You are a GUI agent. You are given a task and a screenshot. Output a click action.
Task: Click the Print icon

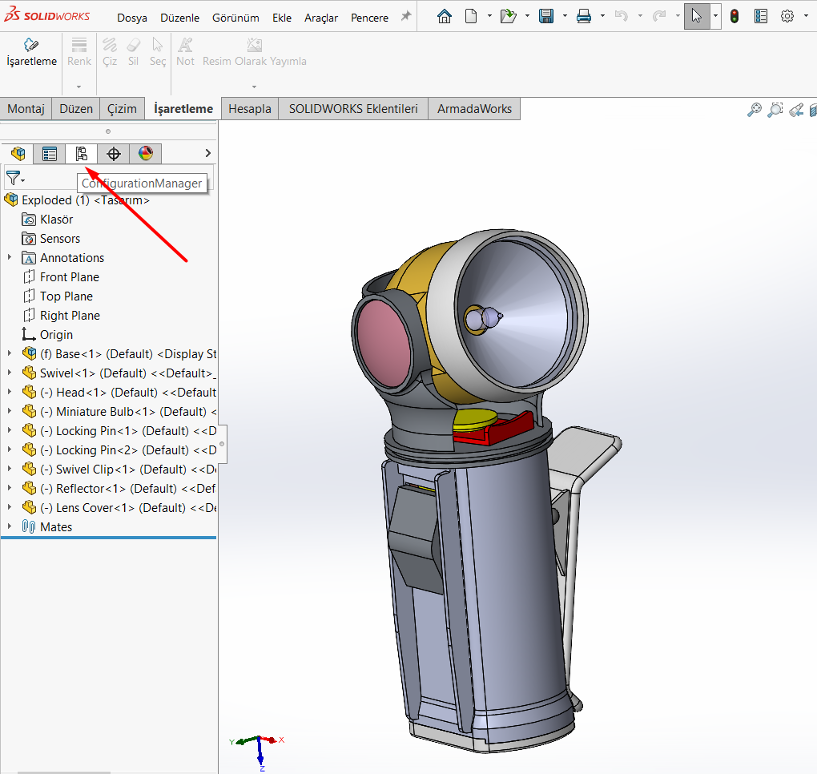tap(584, 16)
